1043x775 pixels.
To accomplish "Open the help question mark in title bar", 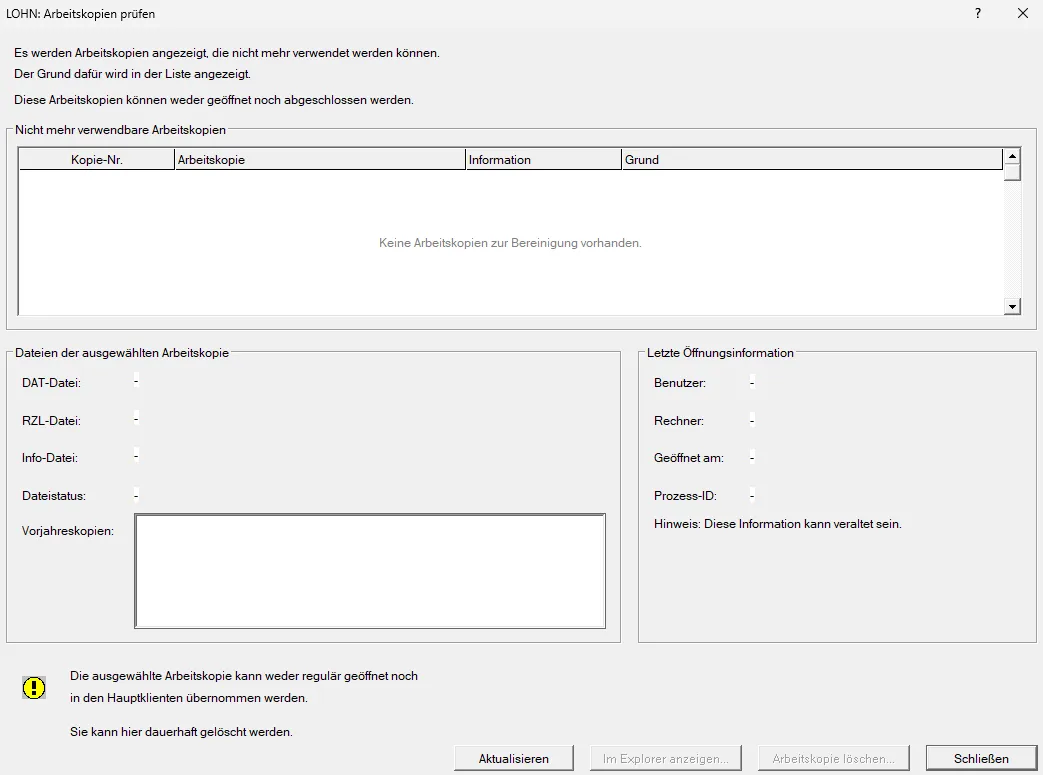I will click(978, 13).
